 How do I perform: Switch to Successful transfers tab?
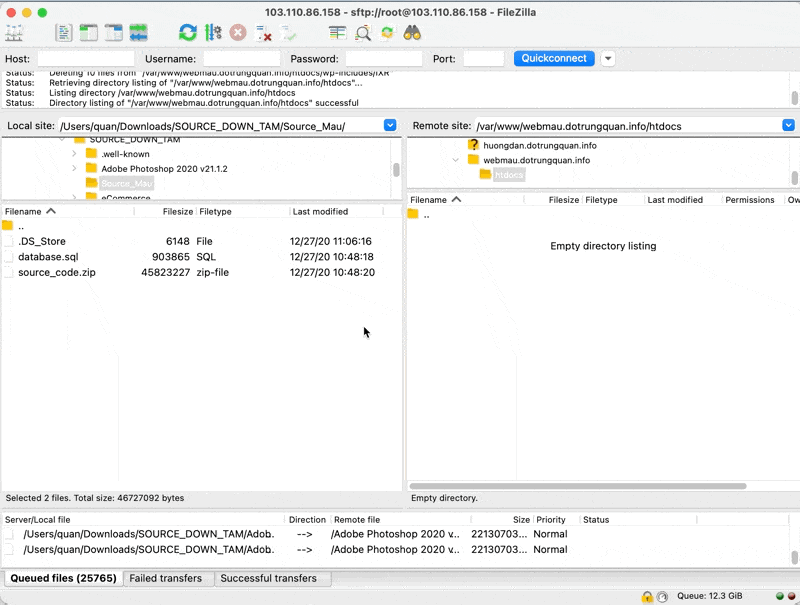click(268, 578)
